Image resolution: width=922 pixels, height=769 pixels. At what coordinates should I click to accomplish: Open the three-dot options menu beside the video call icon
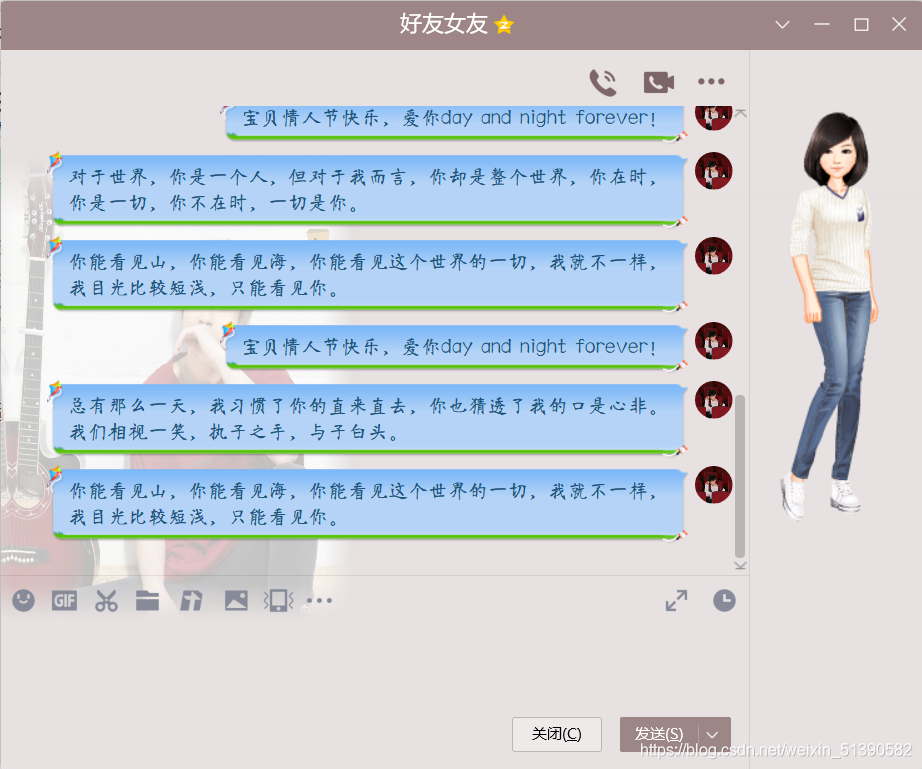(x=711, y=81)
